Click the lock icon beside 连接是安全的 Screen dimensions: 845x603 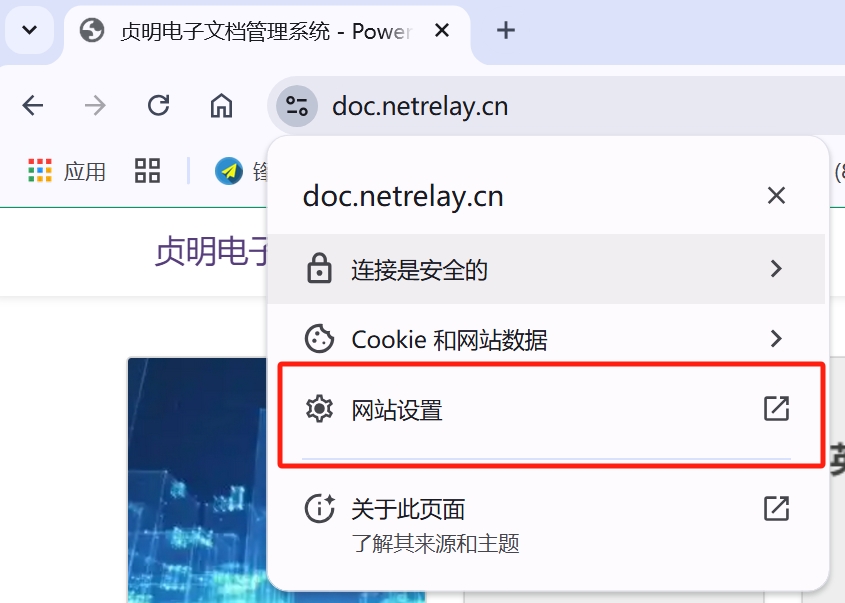(319, 268)
